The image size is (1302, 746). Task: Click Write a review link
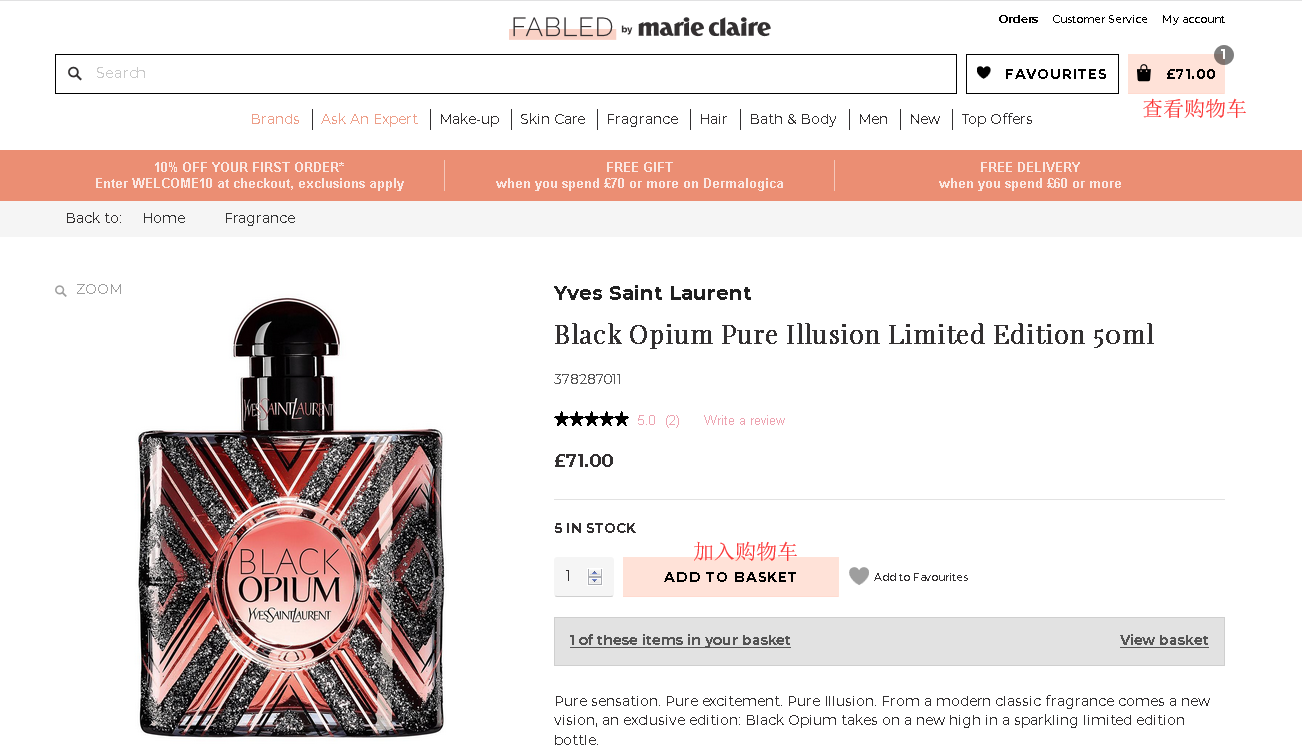[744, 421]
